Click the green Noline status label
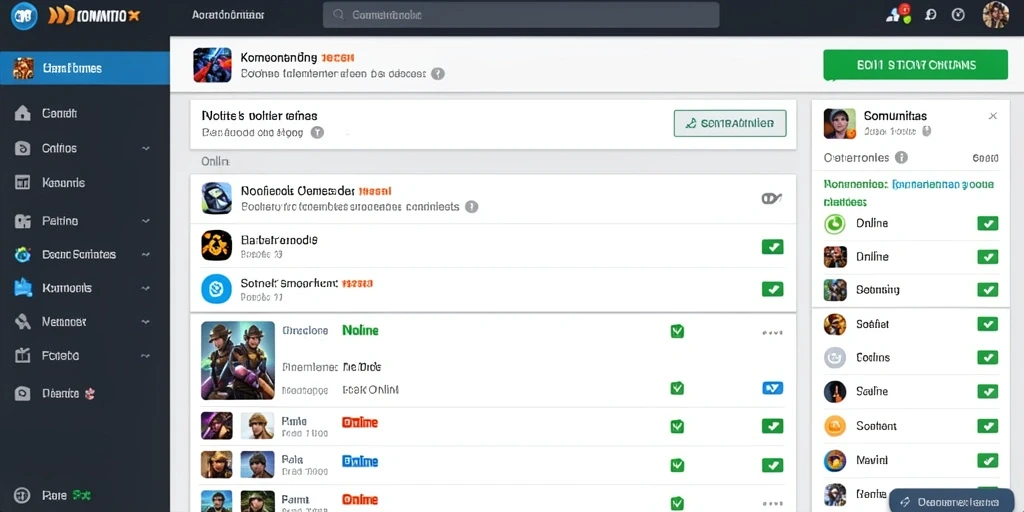1024x512 pixels. tap(360, 330)
